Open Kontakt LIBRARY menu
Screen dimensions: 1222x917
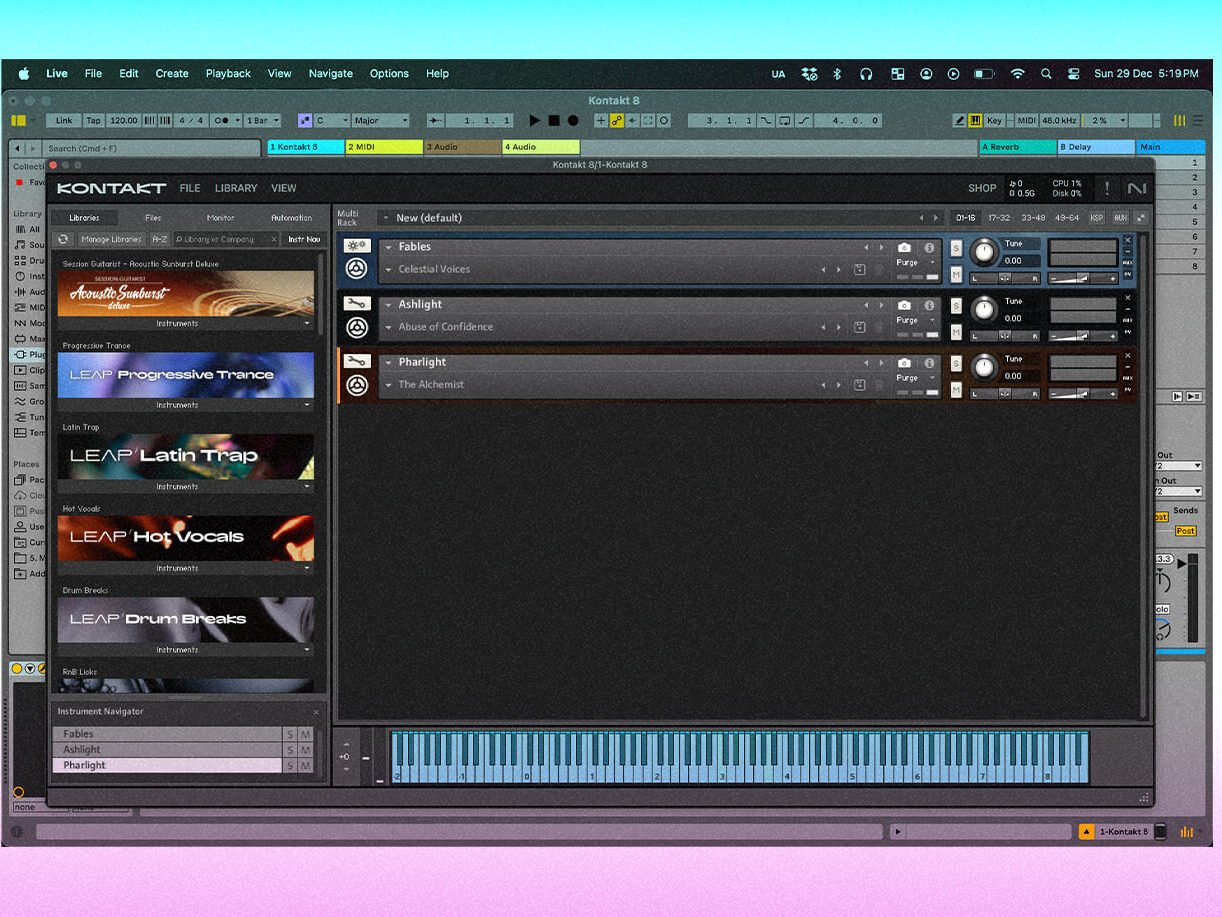coord(236,188)
